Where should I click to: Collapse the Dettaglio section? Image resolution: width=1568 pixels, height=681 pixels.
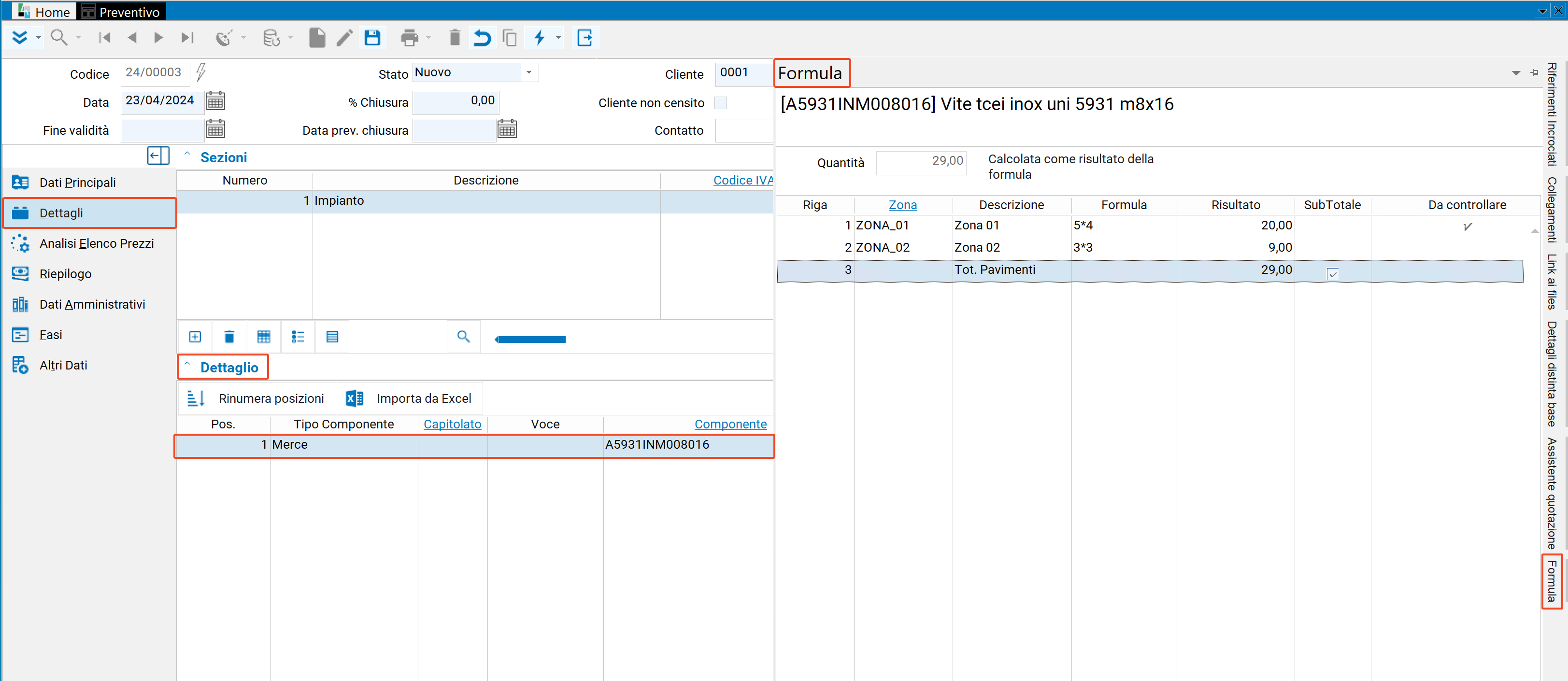(187, 364)
